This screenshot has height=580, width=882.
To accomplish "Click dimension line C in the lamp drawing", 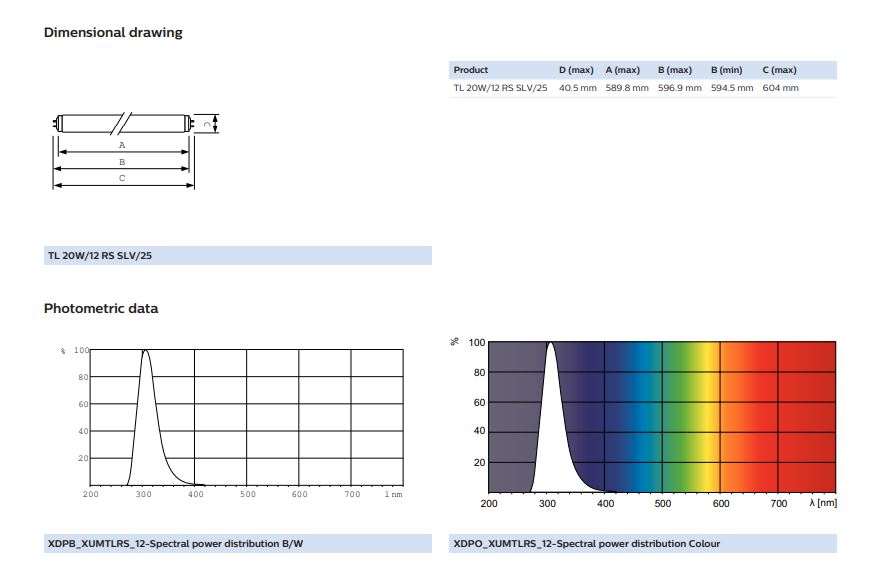I will pos(123,184).
